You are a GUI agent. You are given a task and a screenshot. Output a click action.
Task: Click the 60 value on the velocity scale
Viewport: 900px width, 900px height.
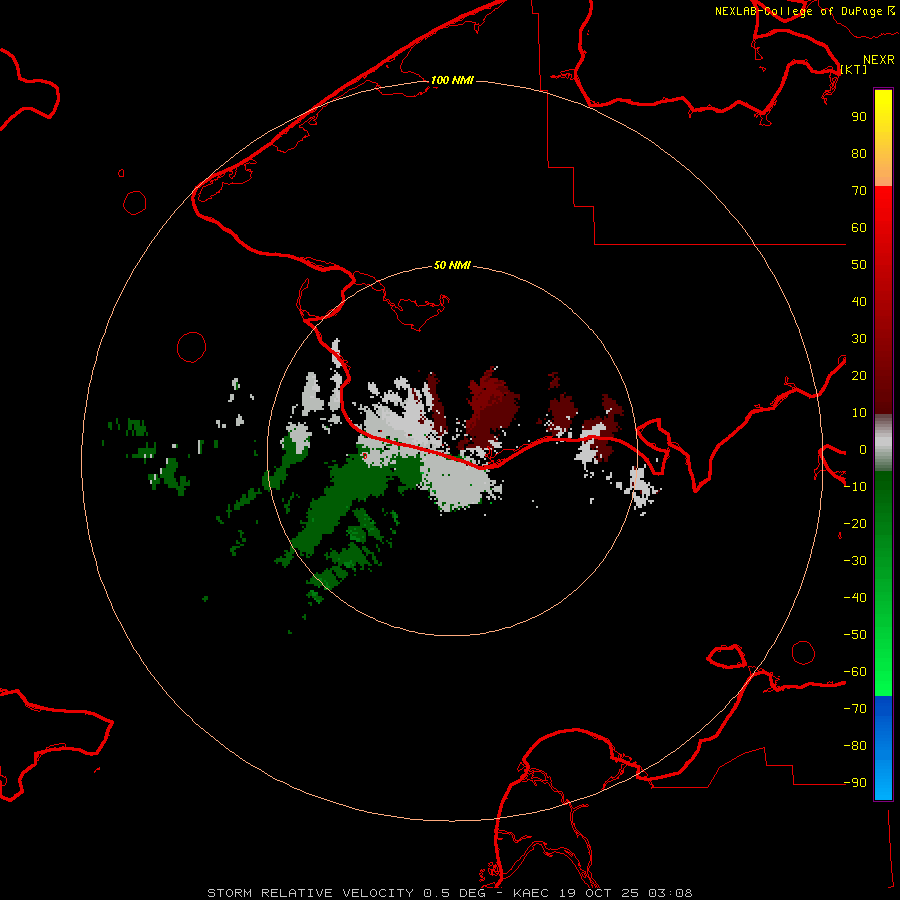coord(859,228)
